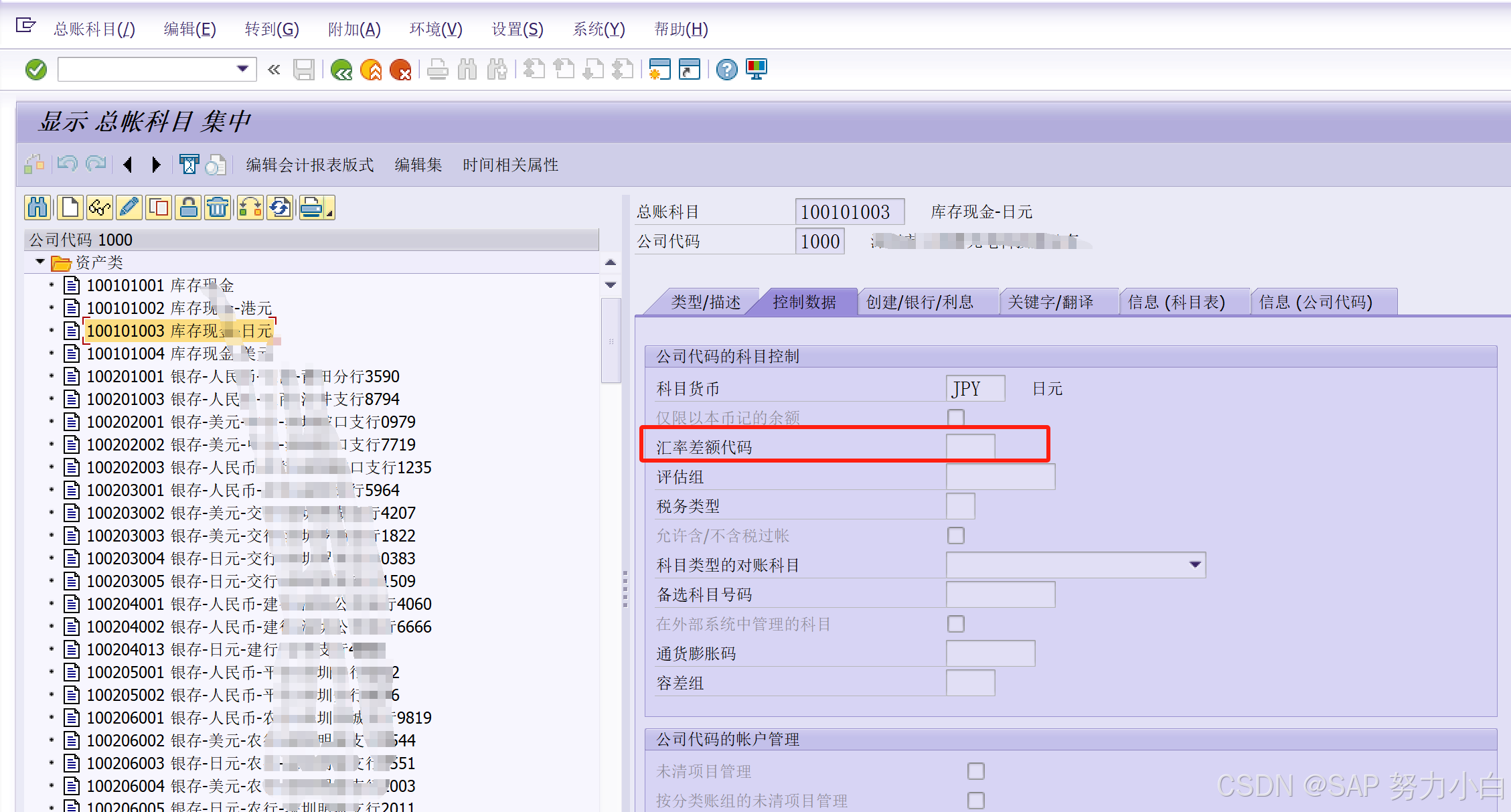Open the command field dropdown arrow
The image size is (1511, 812).
242,69
